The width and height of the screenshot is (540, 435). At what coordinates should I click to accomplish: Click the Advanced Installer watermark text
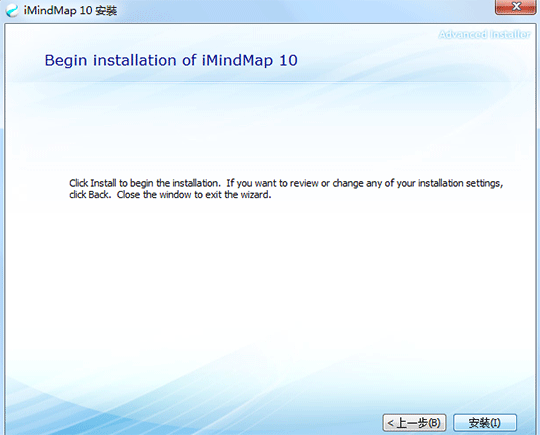[484, 34]
